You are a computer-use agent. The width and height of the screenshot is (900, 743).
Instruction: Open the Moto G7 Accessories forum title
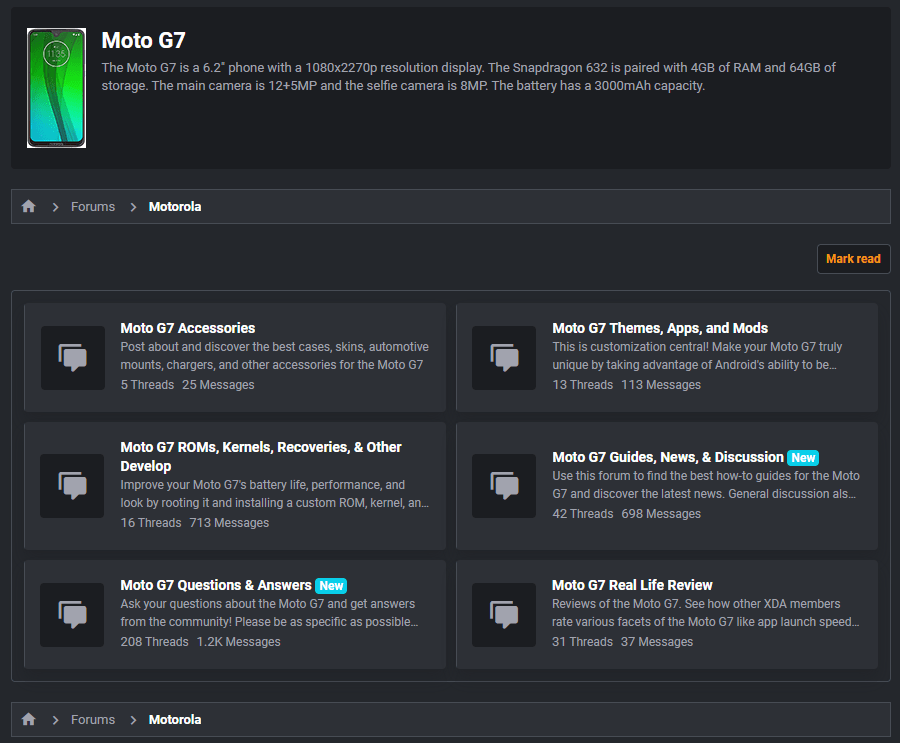coord(188,328)
